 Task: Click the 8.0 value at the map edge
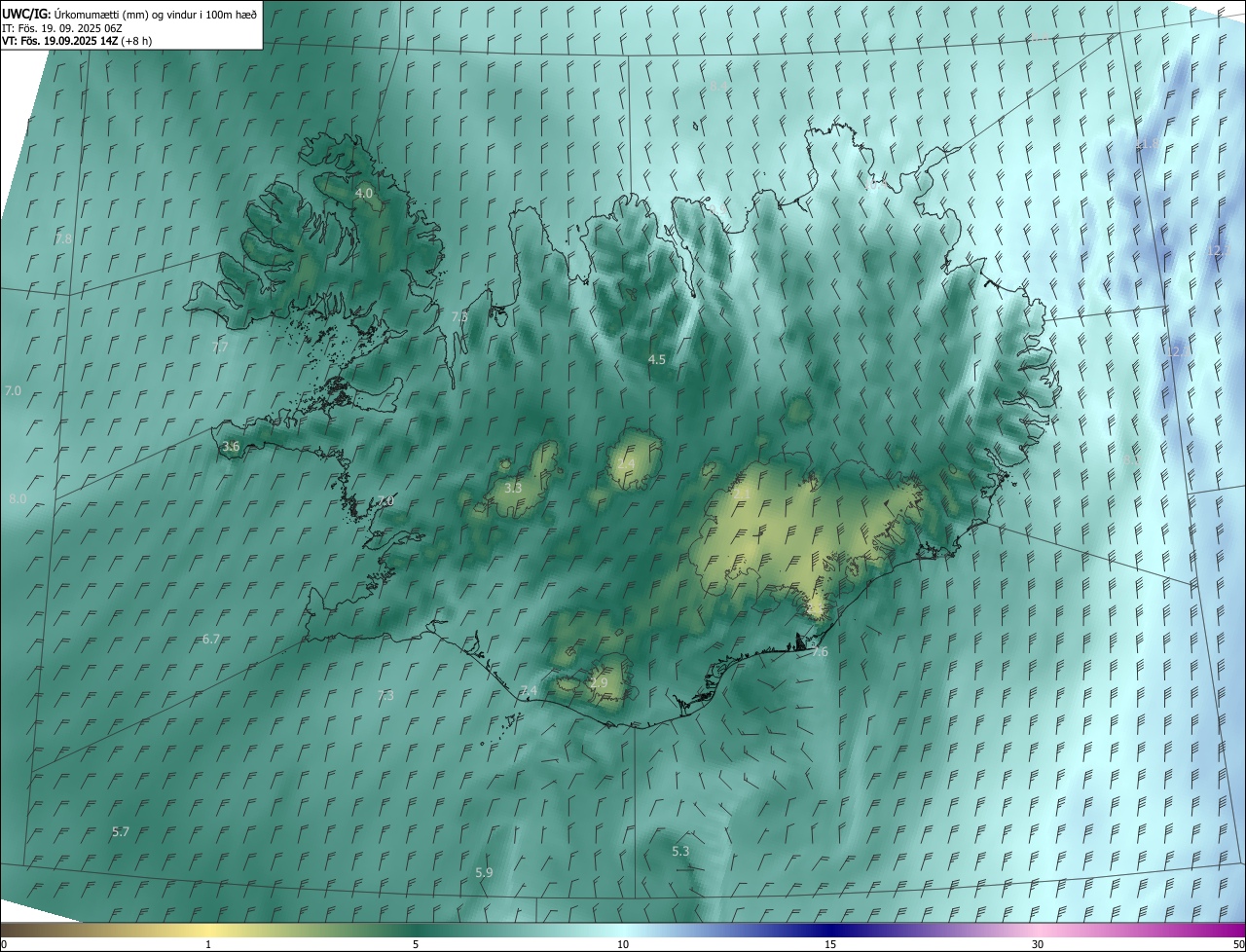[18, 499]
